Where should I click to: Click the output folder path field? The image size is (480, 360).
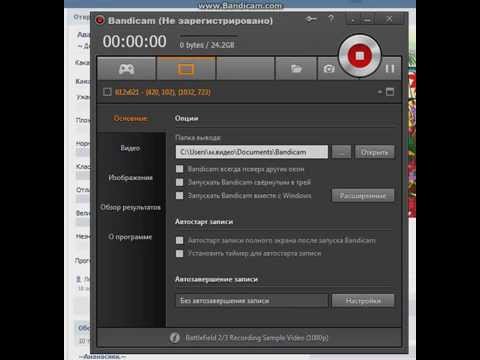[x=252, y=152]
